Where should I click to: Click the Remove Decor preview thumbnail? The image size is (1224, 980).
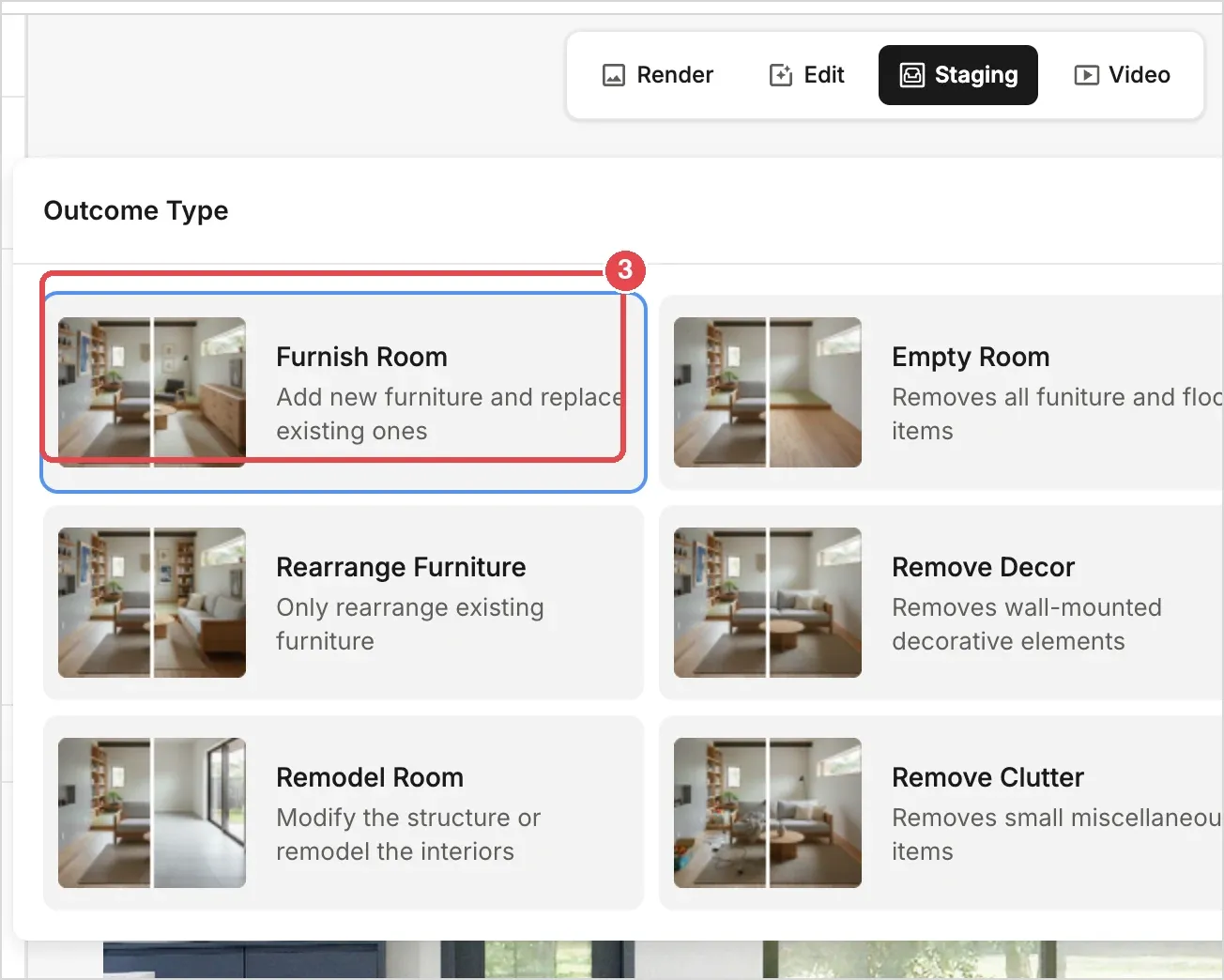pos(768,603)
